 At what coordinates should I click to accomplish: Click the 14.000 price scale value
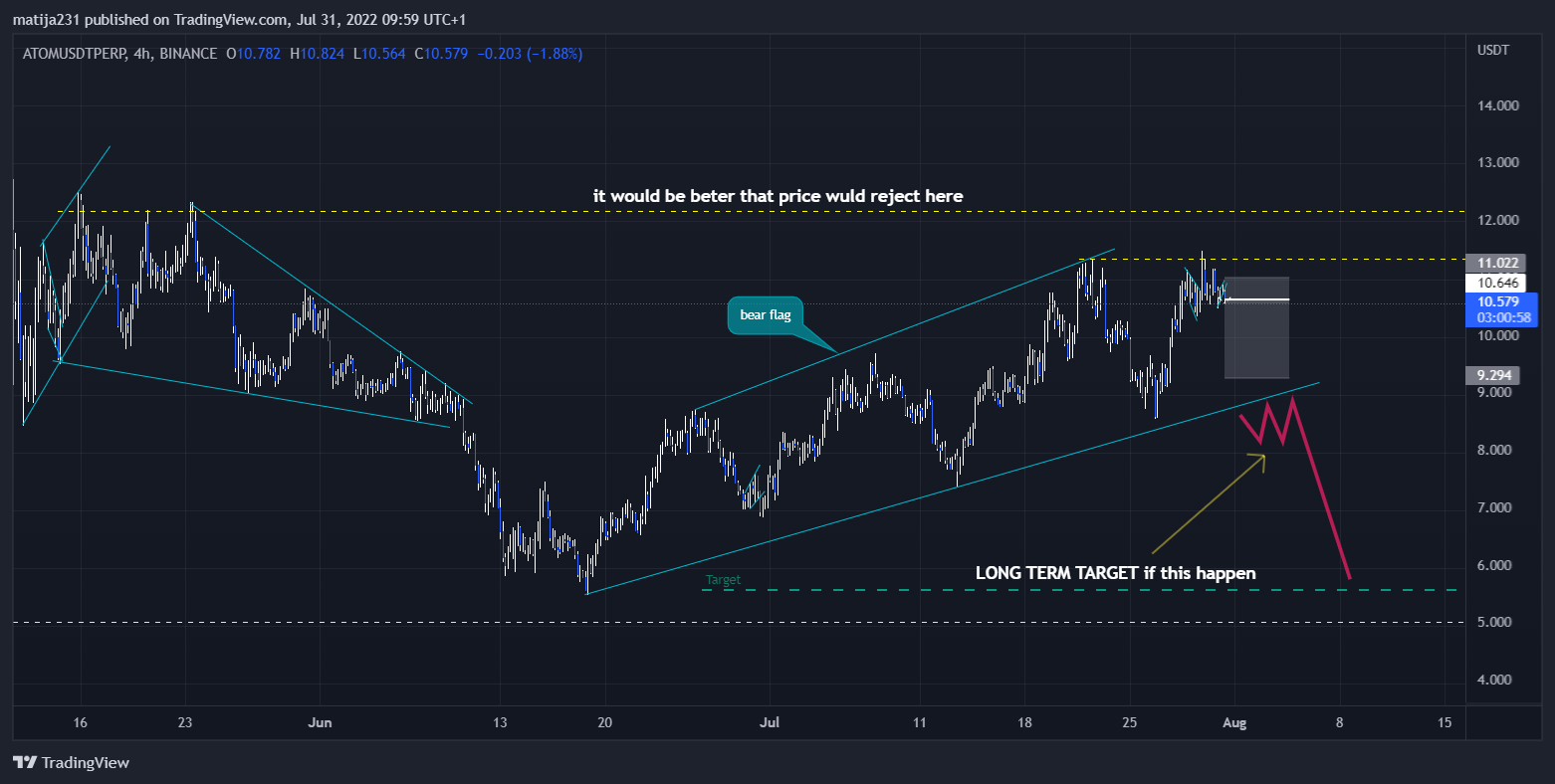click(1498, 105)
